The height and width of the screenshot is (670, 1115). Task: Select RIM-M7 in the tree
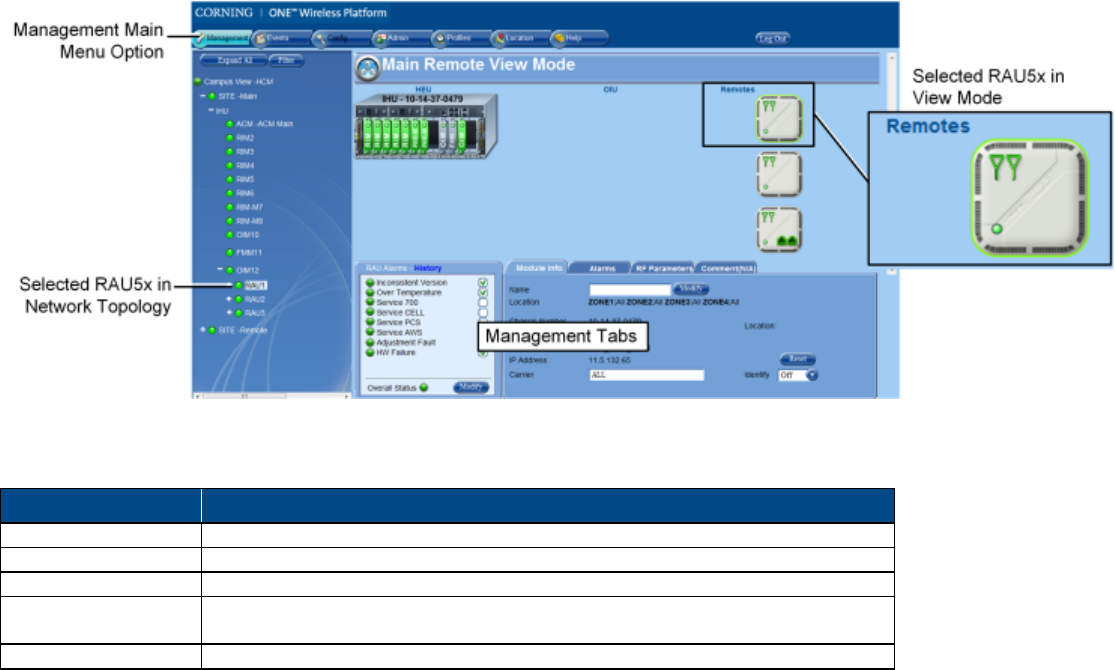pos(250,207)
